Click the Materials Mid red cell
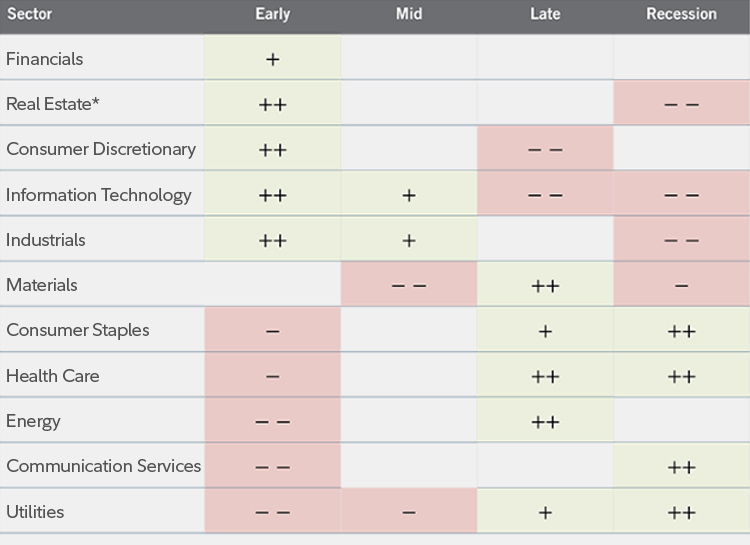This screenshot has height=545, width=750. tap(409, 285)
